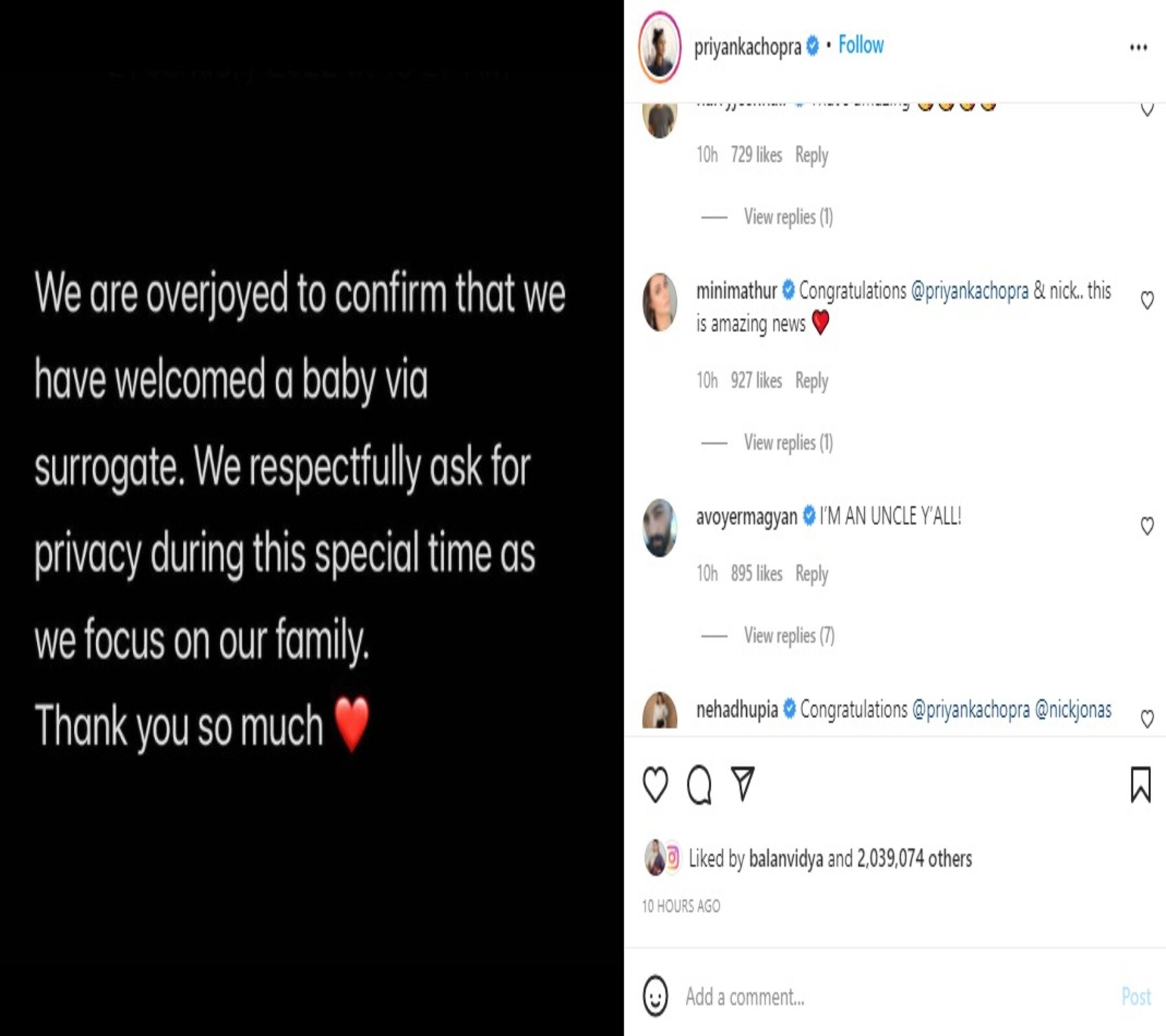
Task: Open the comment bubble icon
Action: (699, 785)
